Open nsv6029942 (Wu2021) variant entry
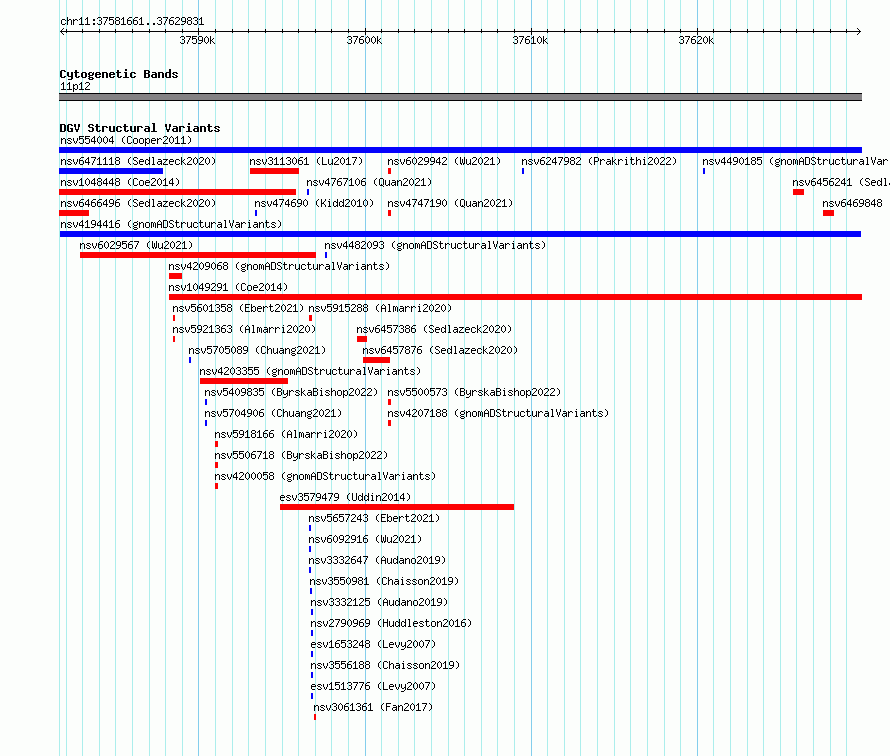 coord(444,161)
